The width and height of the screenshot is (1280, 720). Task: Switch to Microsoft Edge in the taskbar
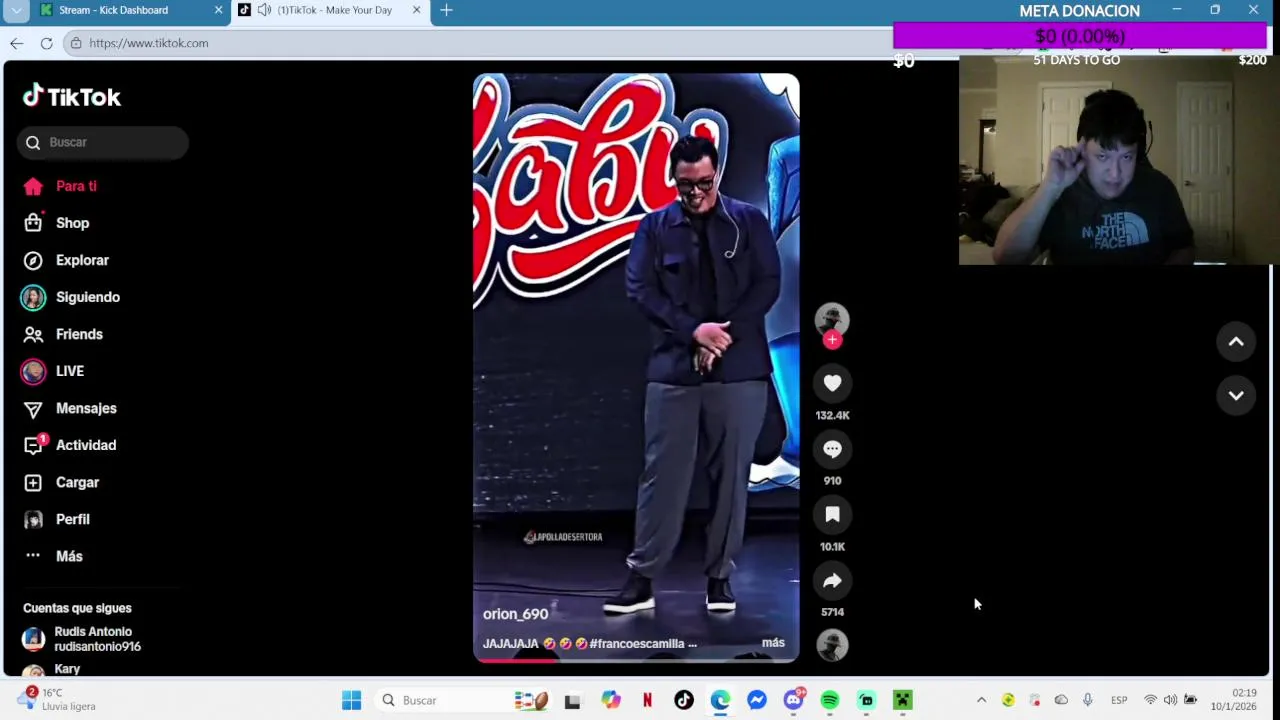tap(720, 700)
